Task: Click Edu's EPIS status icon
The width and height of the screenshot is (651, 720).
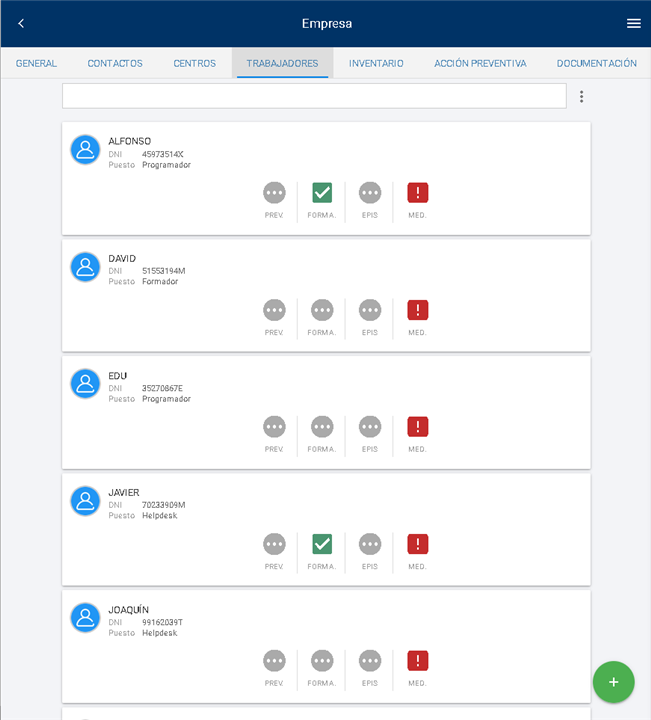Action: tap(370, 427)
